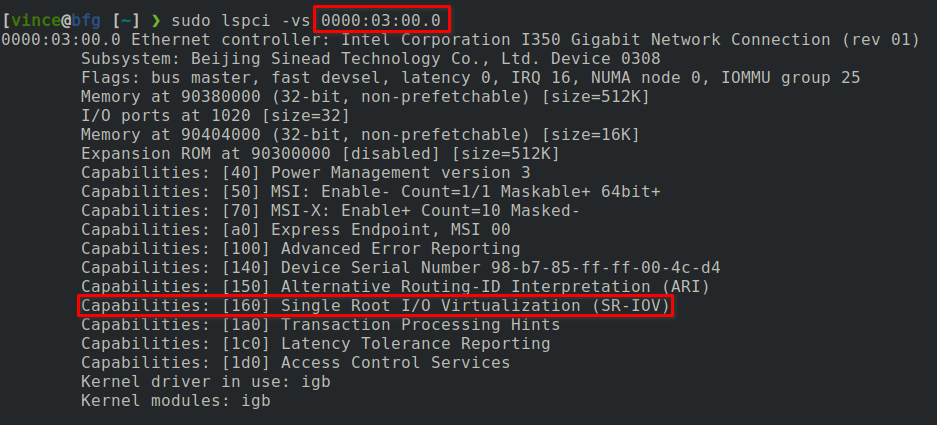
Task: Click the Kernel driver in use line
Action: tap(206, 381)
